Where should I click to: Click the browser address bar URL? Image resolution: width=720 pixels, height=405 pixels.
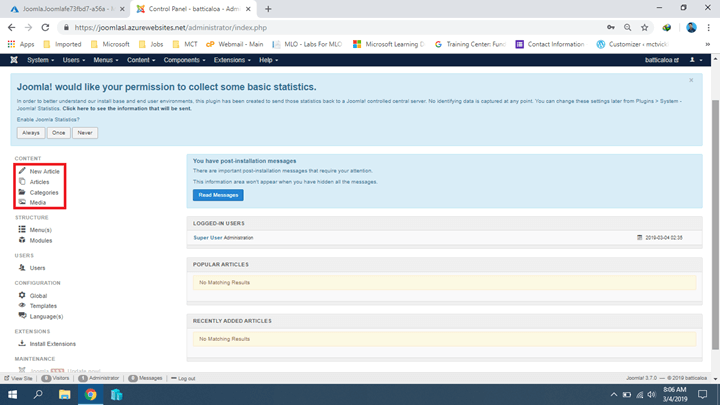(x=170, y=28)
